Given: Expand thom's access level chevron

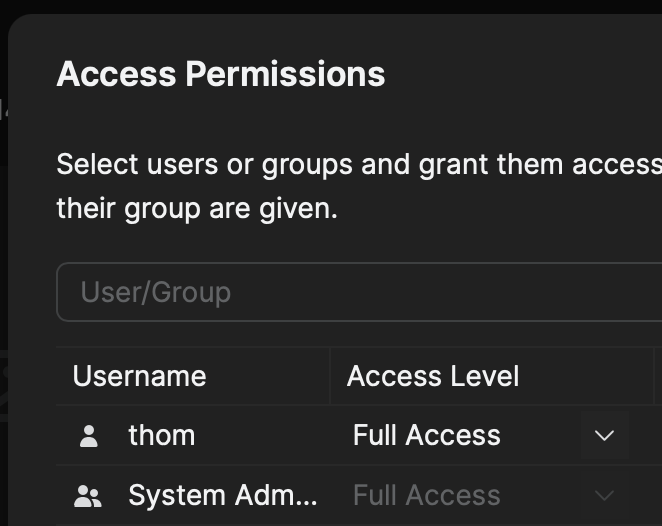Looking at the screenshot, I should (604, 436).
